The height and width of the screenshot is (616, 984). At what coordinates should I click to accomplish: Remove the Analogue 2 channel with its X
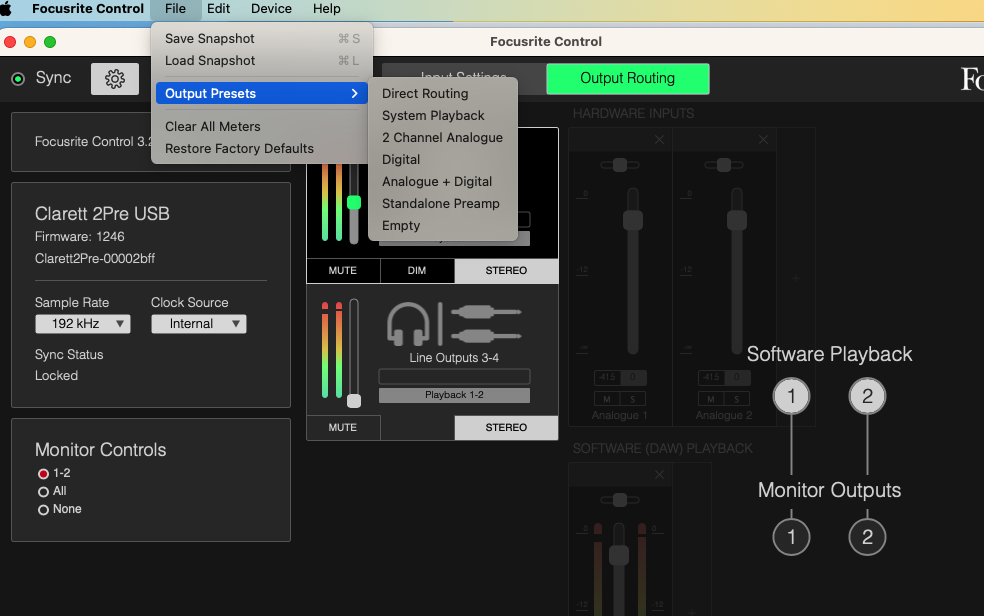click(x=763, y=140)
